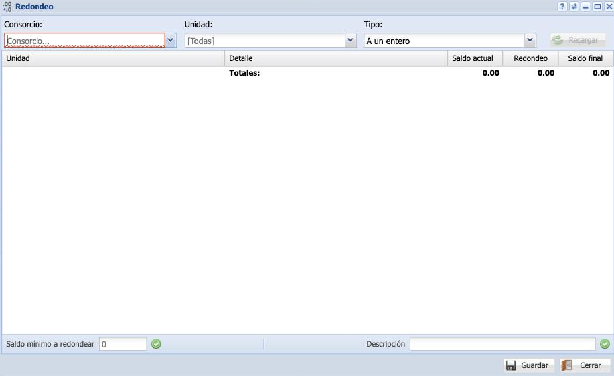The width and height of the screenshot is (614, 376).
Task: Expand the Tipo dropdown arrow
Action: pos(530,40)
